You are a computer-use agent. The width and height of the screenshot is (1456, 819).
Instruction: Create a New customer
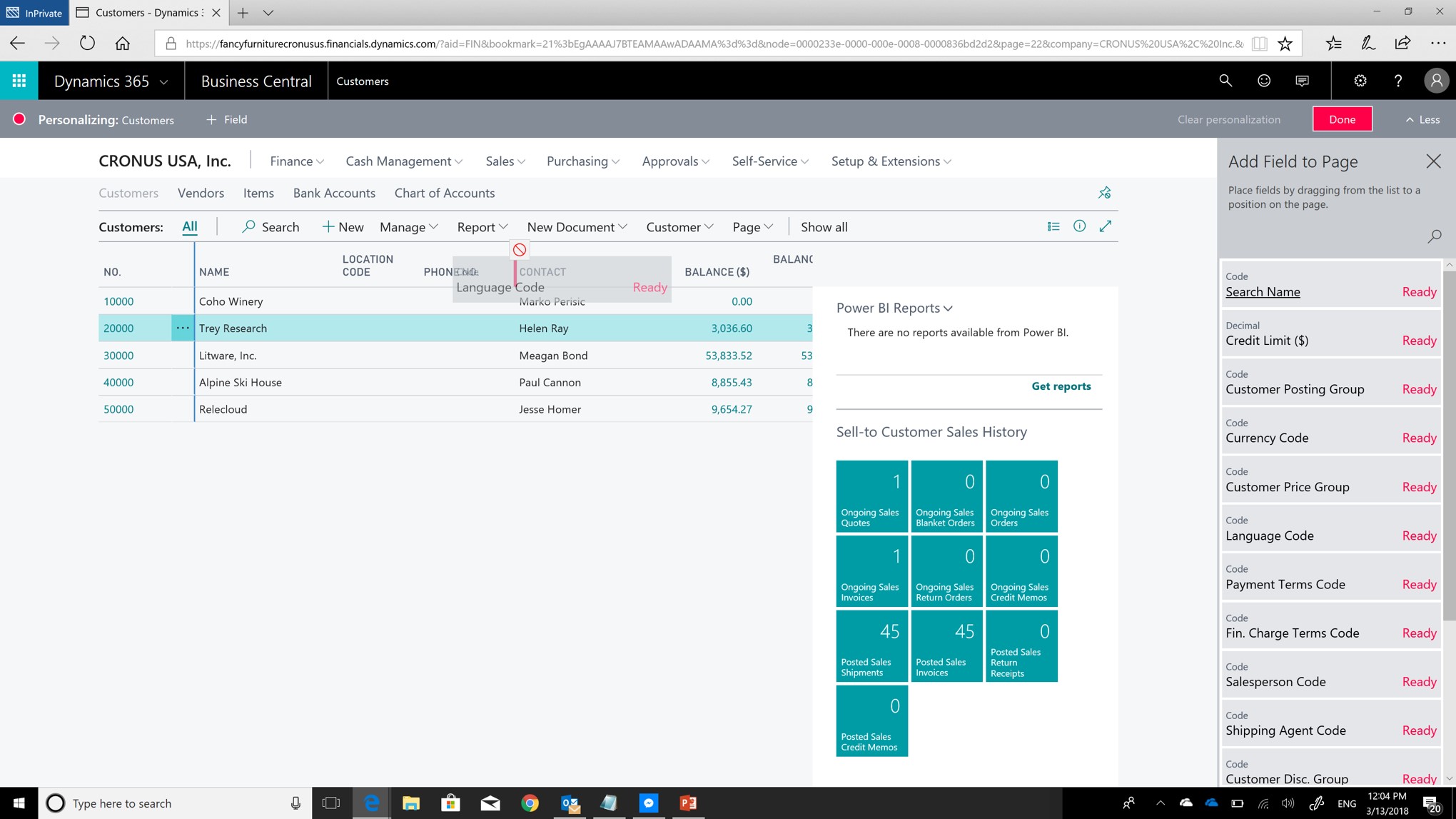pyautogui.click(x=343, y=227)
